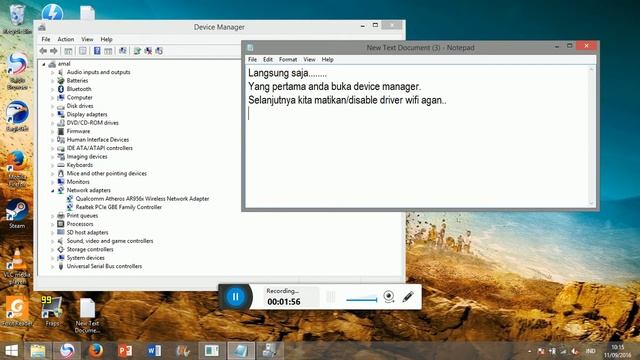Expand the Processors node

pos(53,224)
